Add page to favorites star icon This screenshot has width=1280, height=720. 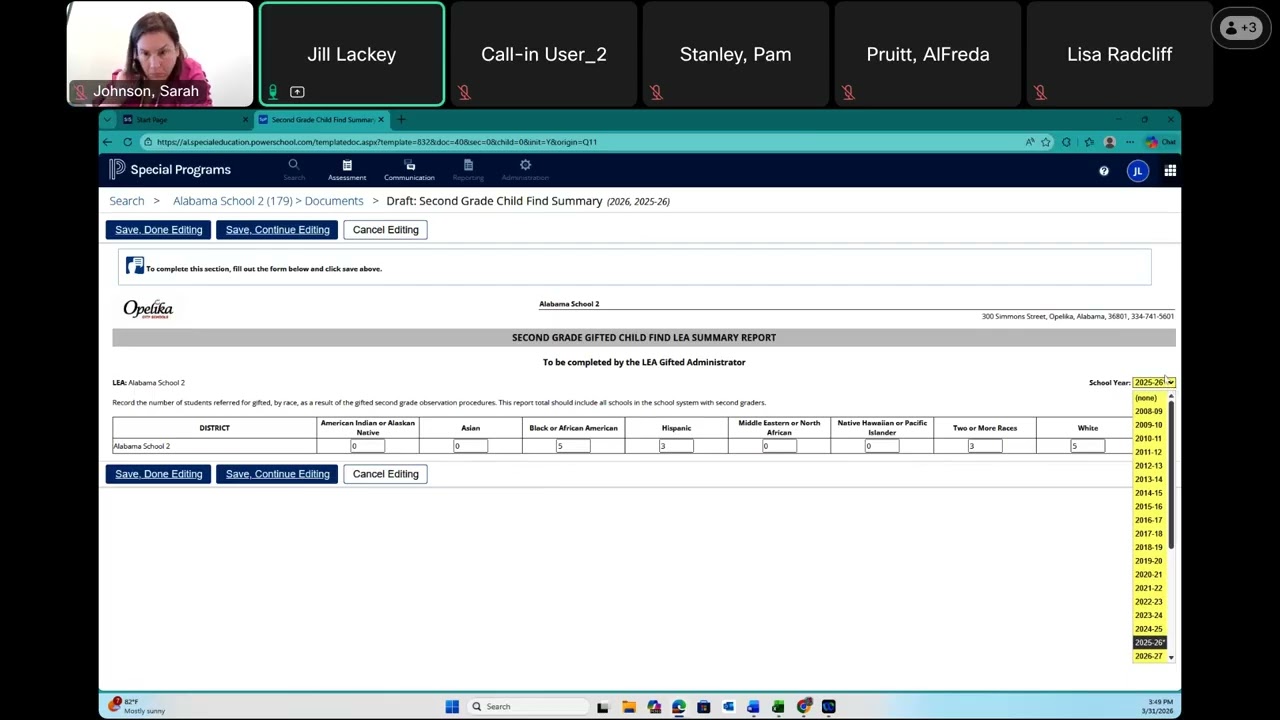coord(1046,142)
